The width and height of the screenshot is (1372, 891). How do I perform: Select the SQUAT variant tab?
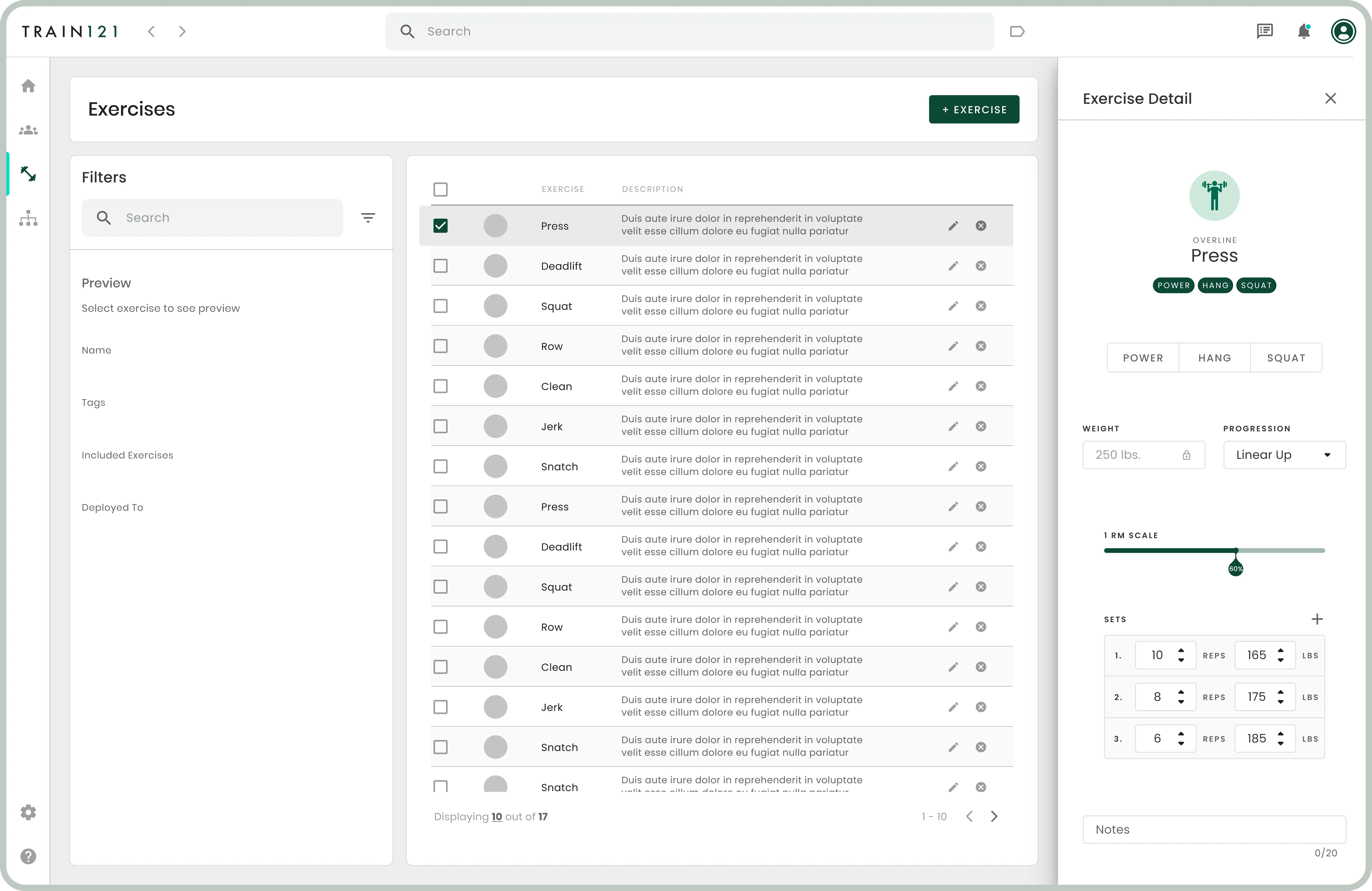1286,357
